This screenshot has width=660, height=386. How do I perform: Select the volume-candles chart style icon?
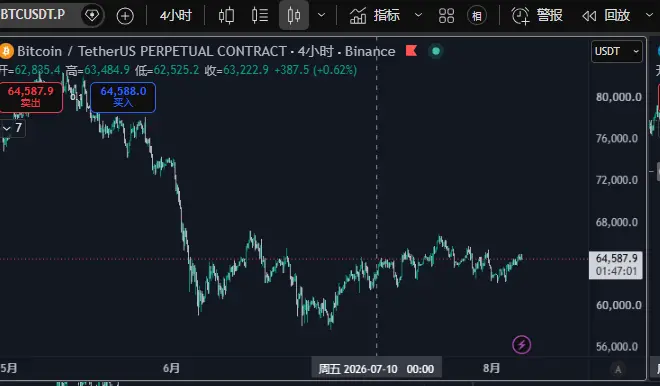pos(260,16)
